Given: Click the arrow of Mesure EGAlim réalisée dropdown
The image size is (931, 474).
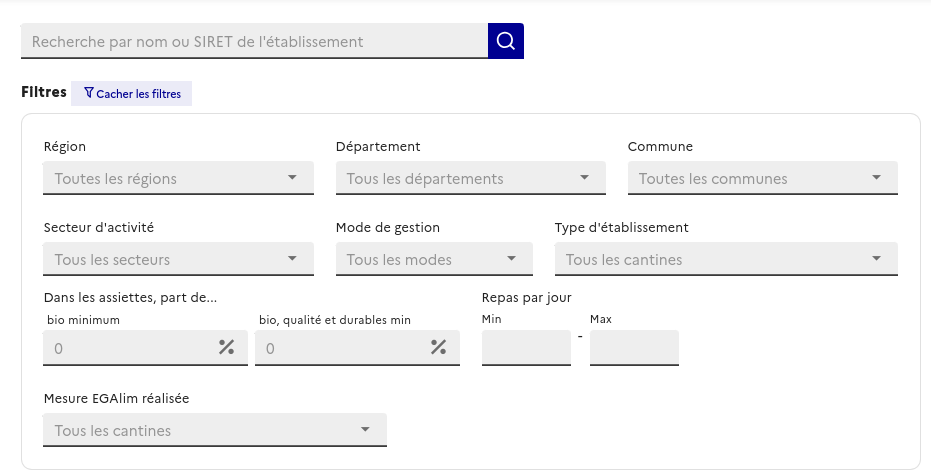Looking at the screenshot, I should (x=365, y=430).
